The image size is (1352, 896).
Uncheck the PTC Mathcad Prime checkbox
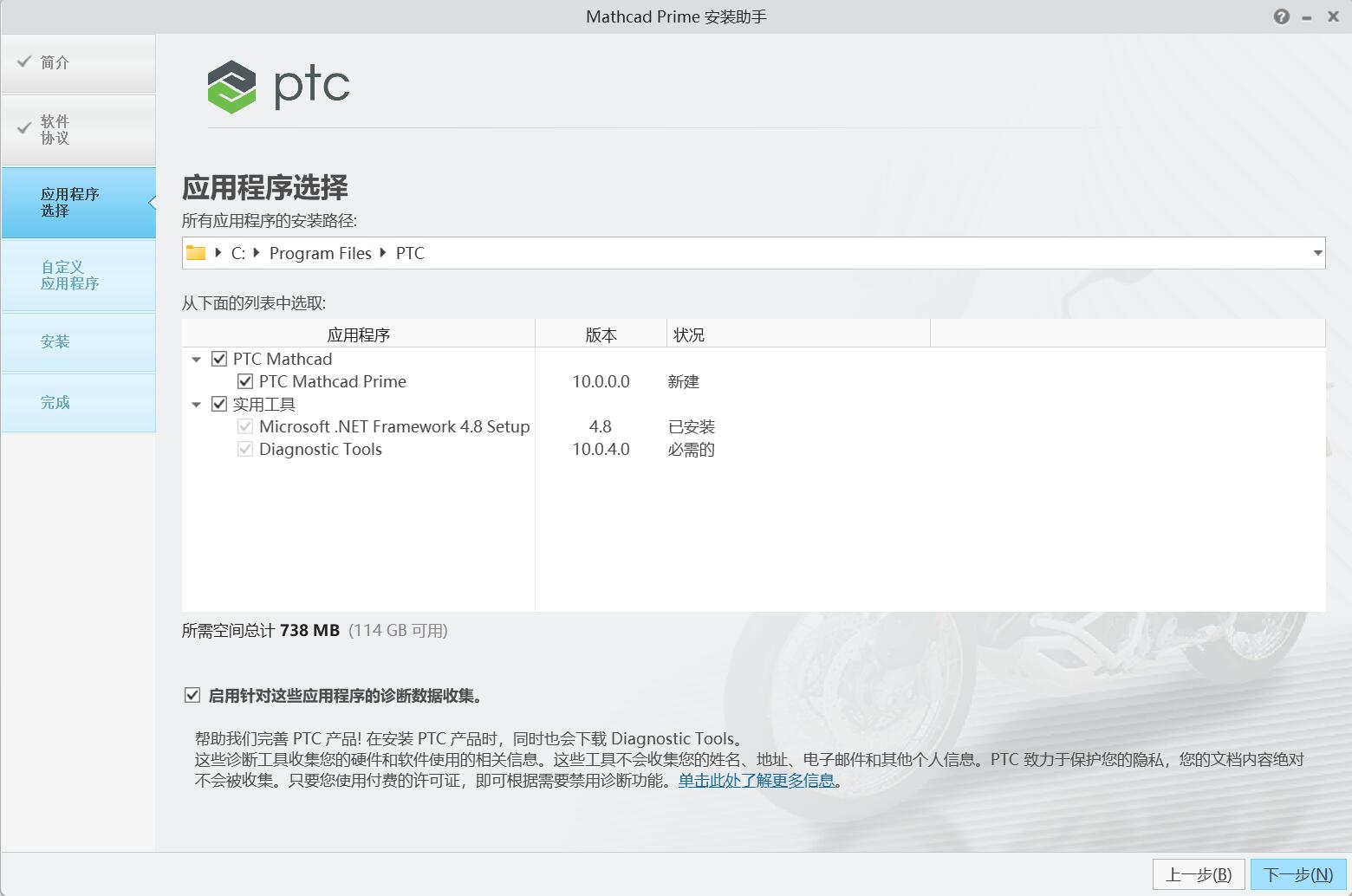pyautogui.click(x=246, y=381)
